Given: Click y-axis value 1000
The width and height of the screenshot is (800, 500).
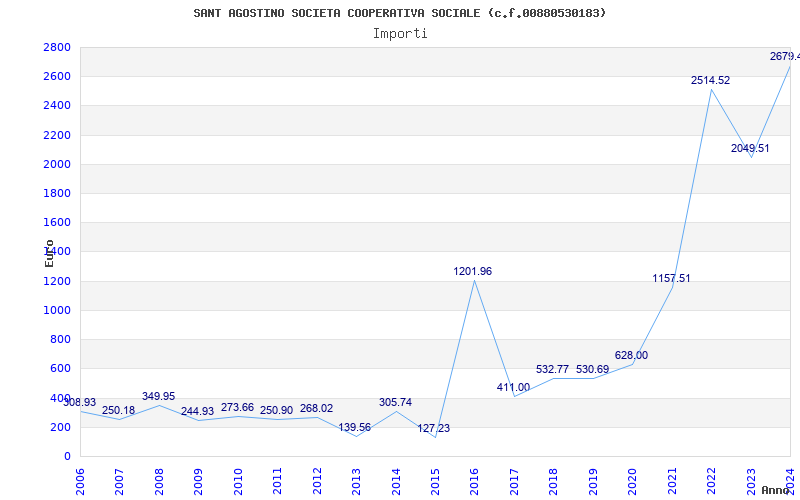Looking at the screenshot, I should tap(57, 310).
